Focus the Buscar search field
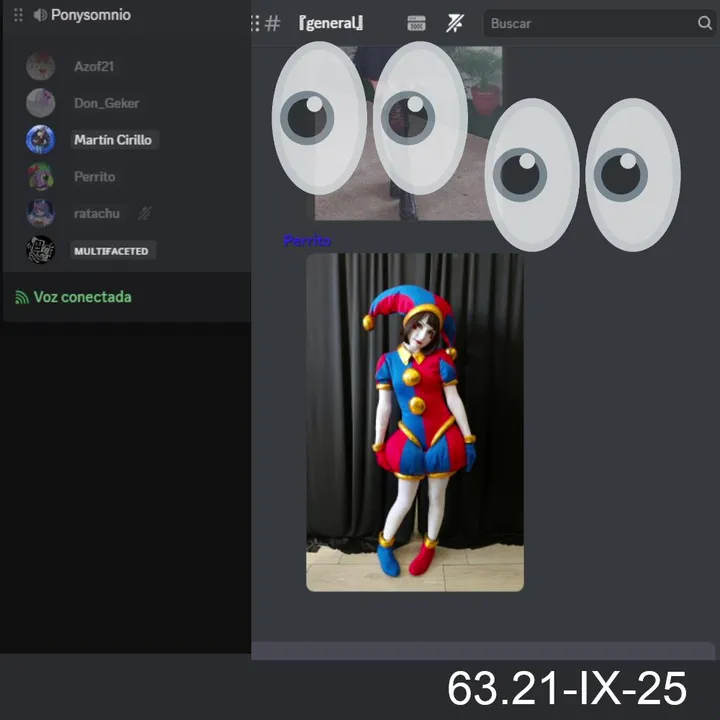Screen dimensions: 720x720 pyautogui.click(x=599, y=23)
